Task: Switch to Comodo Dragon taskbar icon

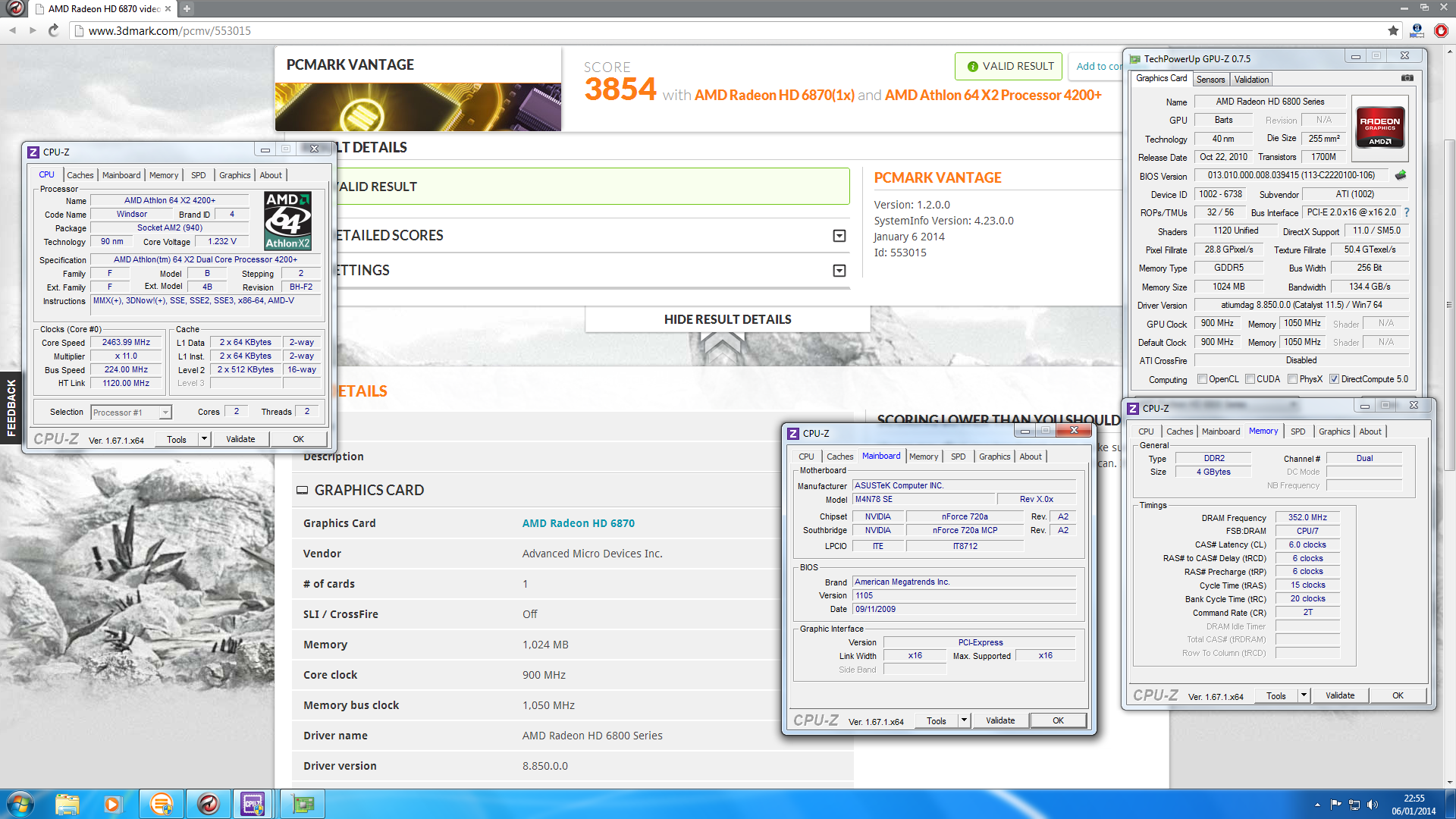Action: pyautogui.click(x=208, y=804)
